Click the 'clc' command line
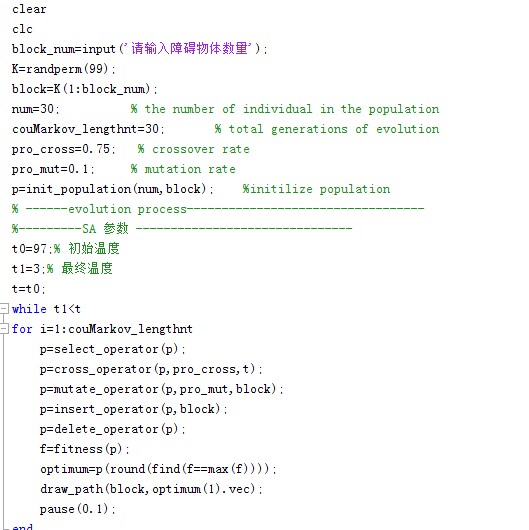529x530 pixels. 22,29
